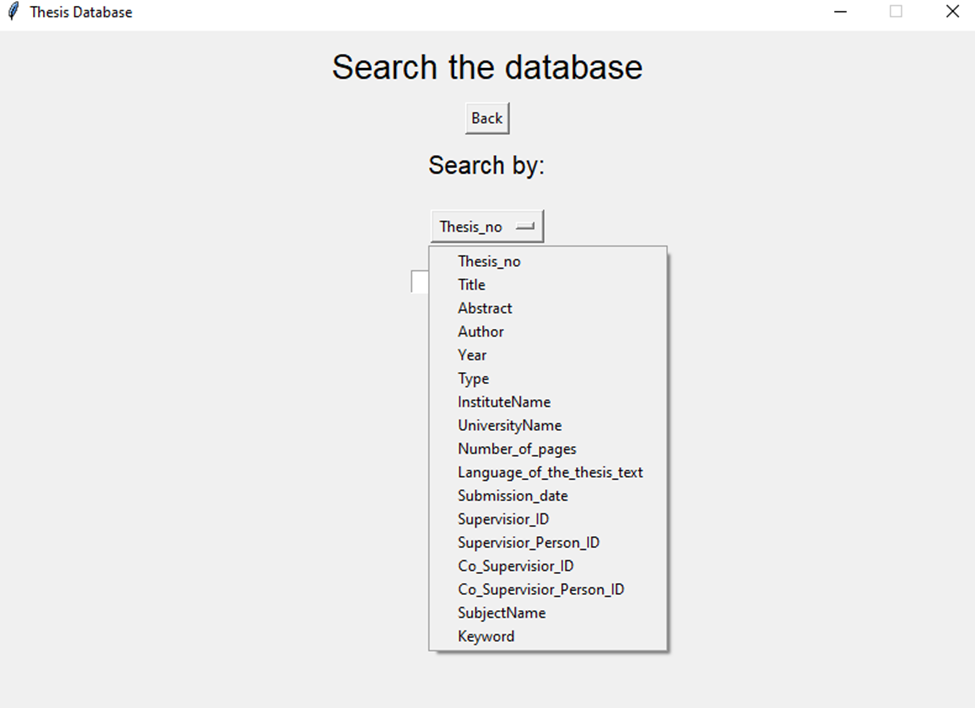This screenshot has width=975, height=708.
Task: Pick Year as the search criterion
Action: click(471, 355)
